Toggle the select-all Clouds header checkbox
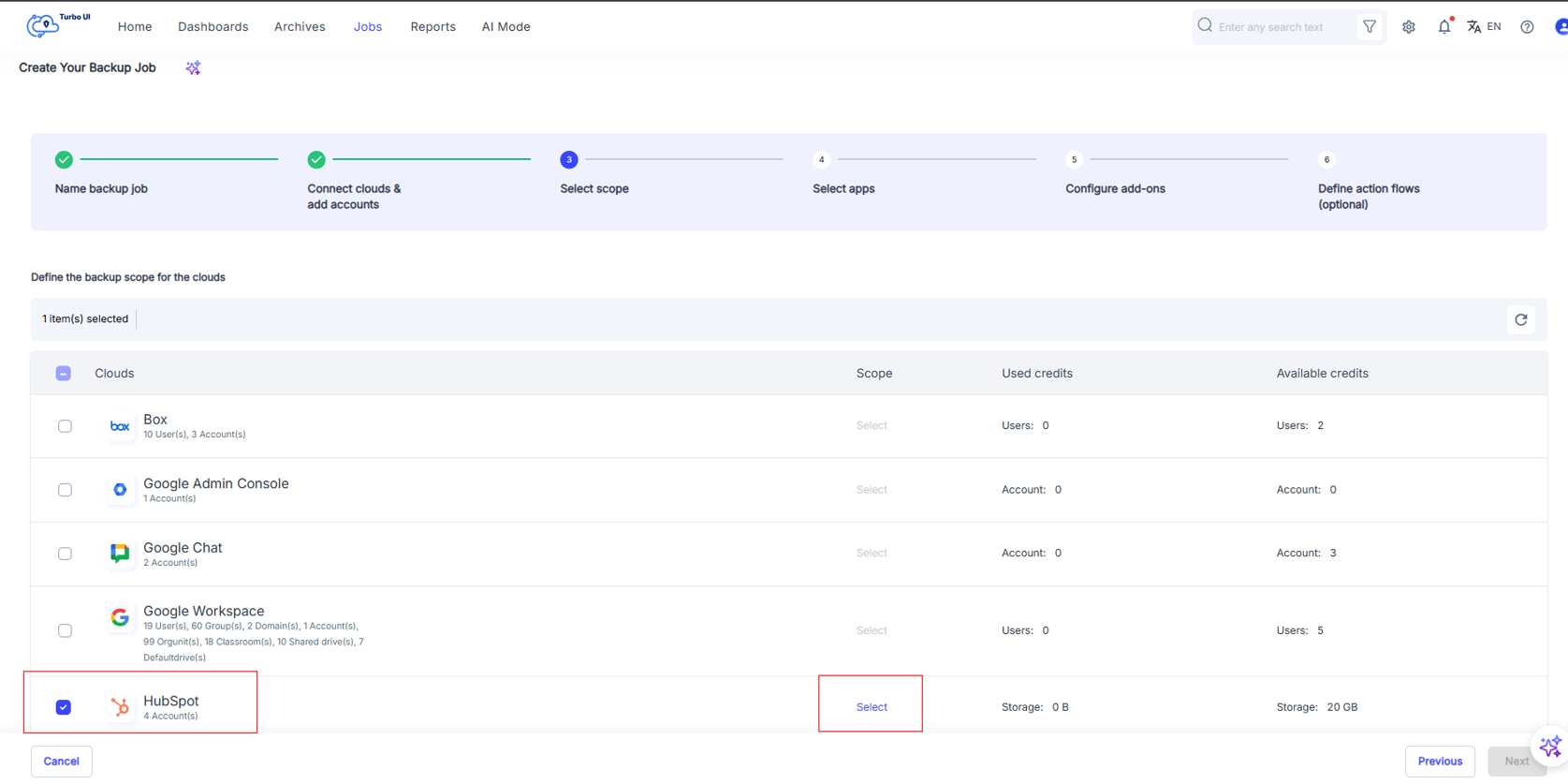1568x784 pixels. [64, 374]
